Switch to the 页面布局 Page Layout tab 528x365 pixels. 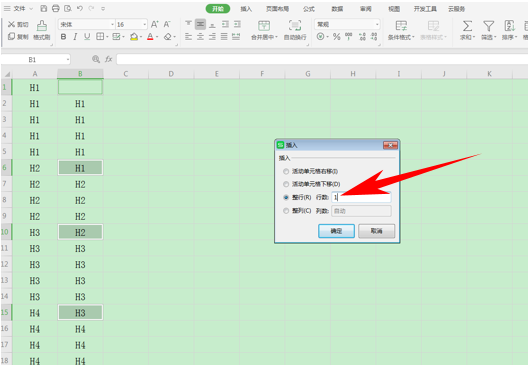click(277, 9)
